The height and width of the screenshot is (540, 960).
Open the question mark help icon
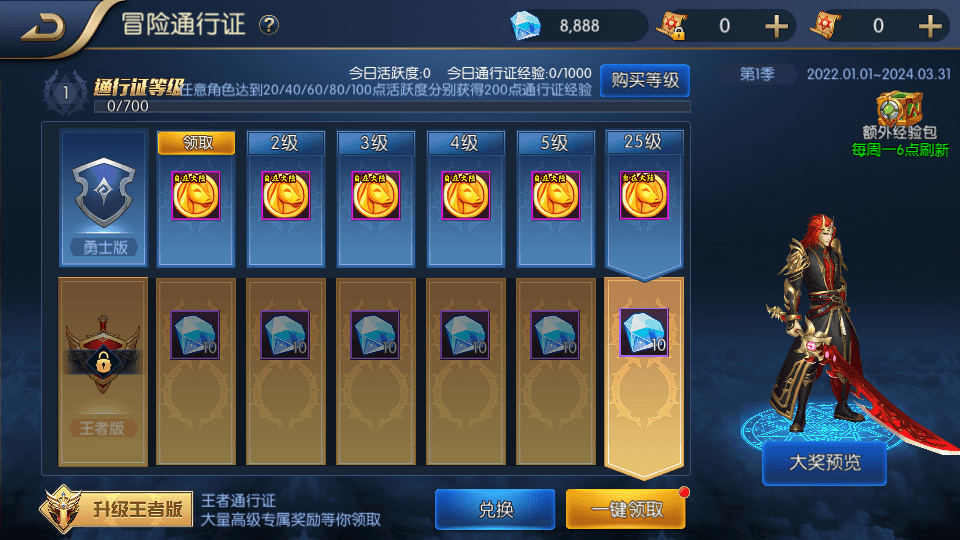click(x=269, y=25)
